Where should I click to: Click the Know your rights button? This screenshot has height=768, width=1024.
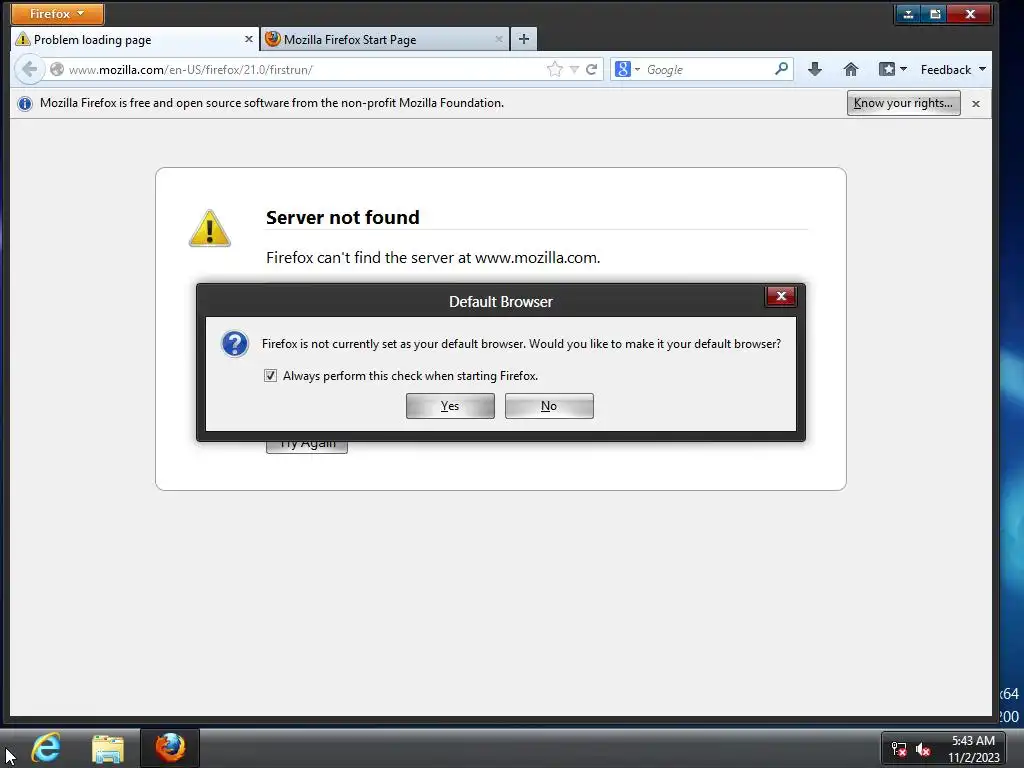(903, 103)
